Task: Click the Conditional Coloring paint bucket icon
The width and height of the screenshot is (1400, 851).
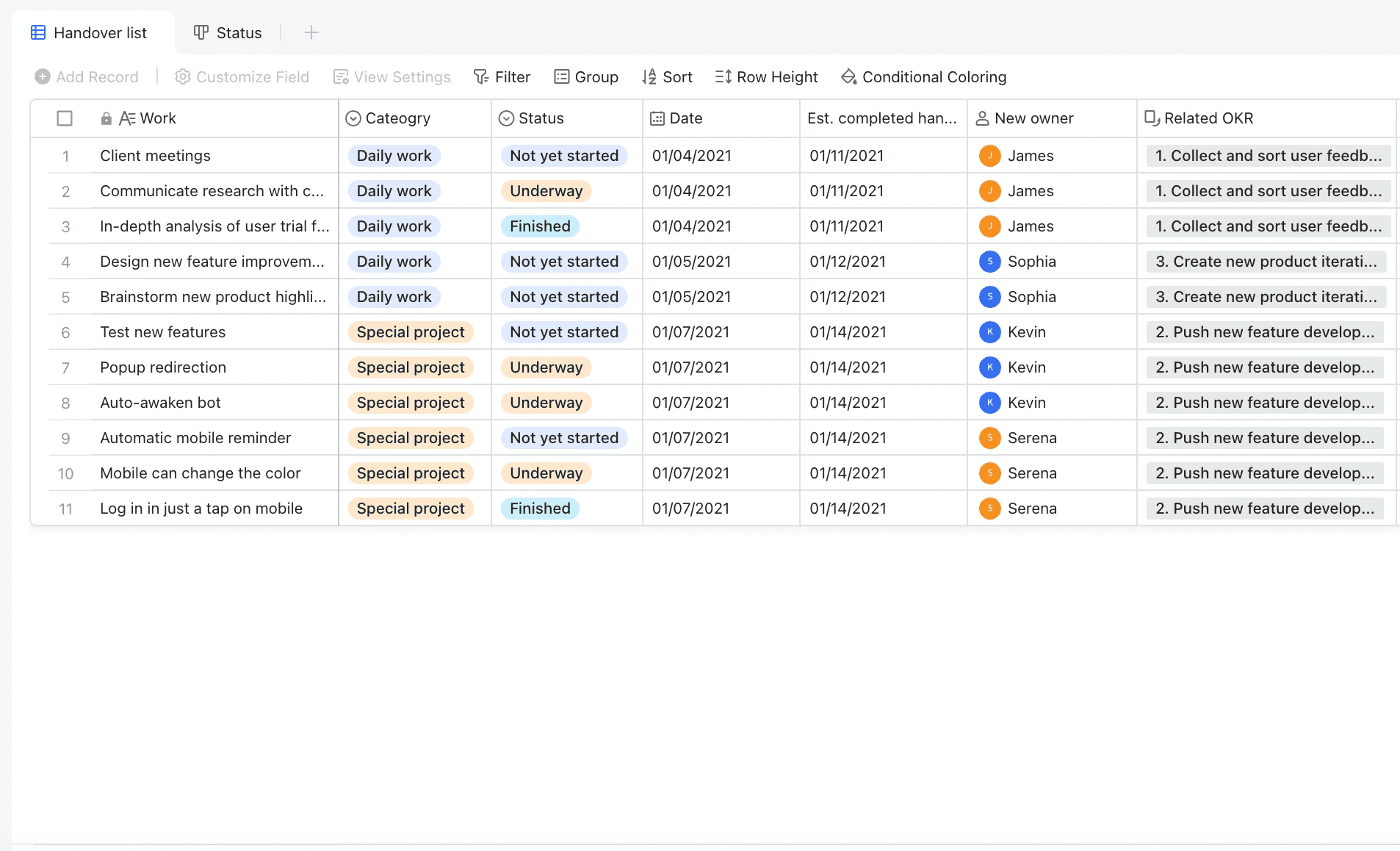Action: point(849,77)
